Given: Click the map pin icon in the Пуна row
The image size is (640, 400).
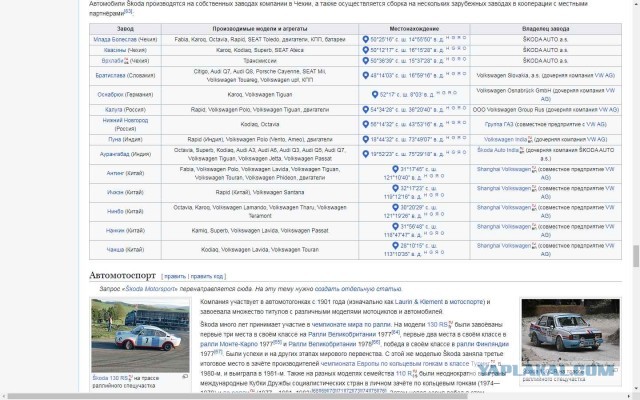Looking at the screenshot, I should click(x=366, y=139).
